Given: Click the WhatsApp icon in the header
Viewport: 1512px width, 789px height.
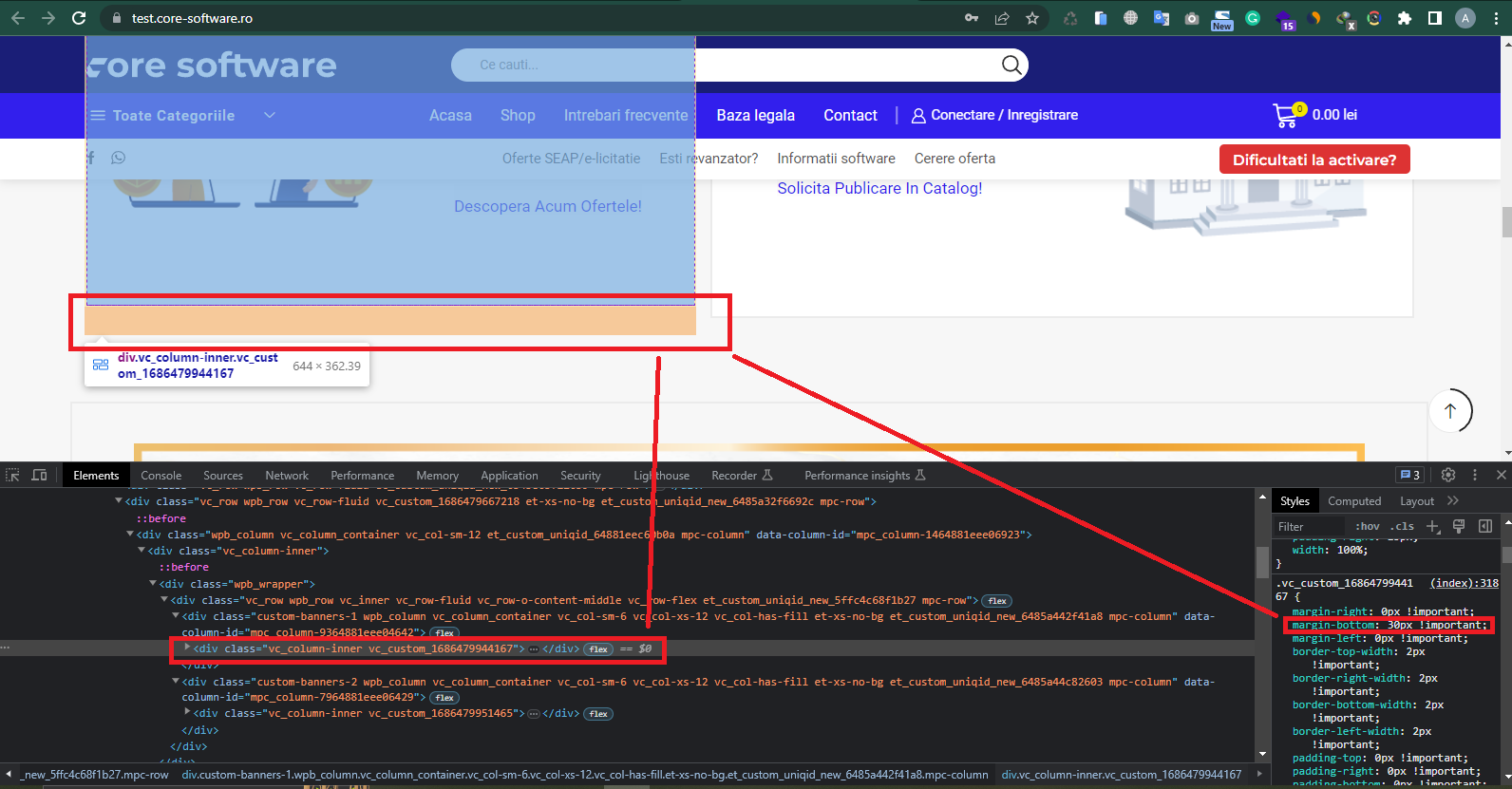Looking at the screenshot, I should 118,158.
